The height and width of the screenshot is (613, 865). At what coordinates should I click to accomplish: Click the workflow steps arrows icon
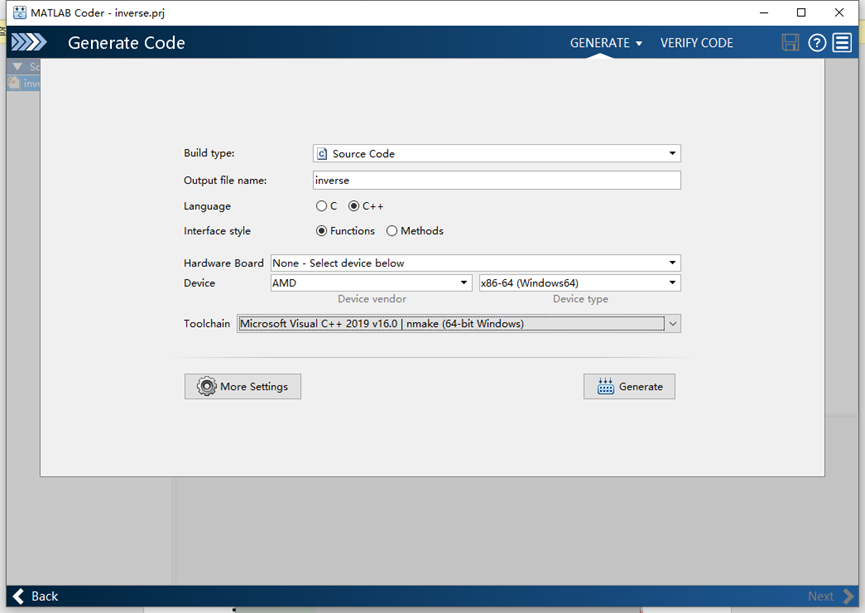point(29,42)
